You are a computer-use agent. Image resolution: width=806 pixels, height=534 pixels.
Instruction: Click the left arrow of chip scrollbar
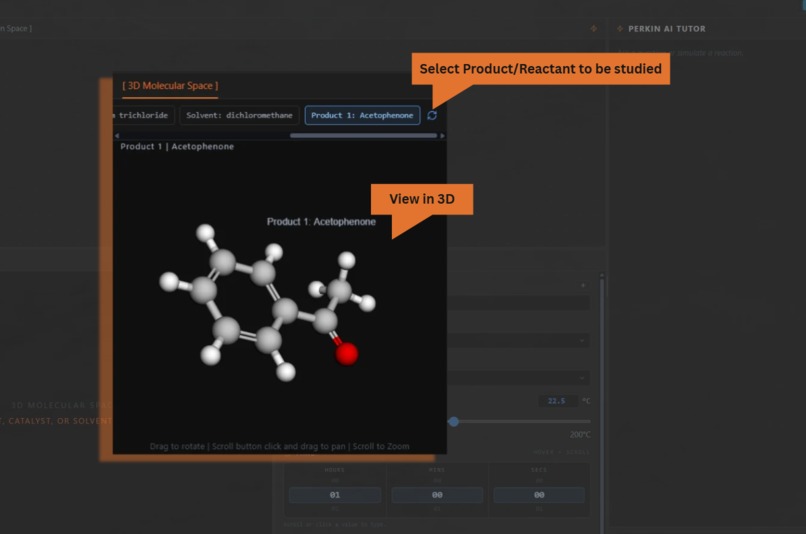[117, 136]
